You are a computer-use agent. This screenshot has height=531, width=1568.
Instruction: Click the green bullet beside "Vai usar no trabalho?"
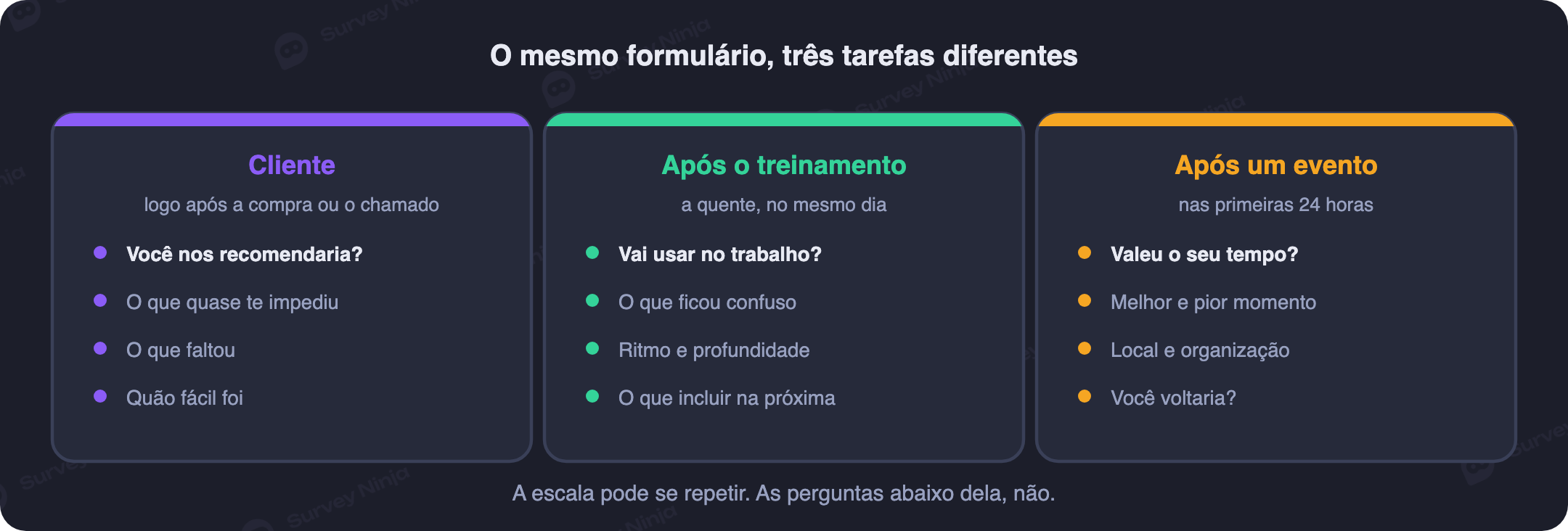coord(592,252)
